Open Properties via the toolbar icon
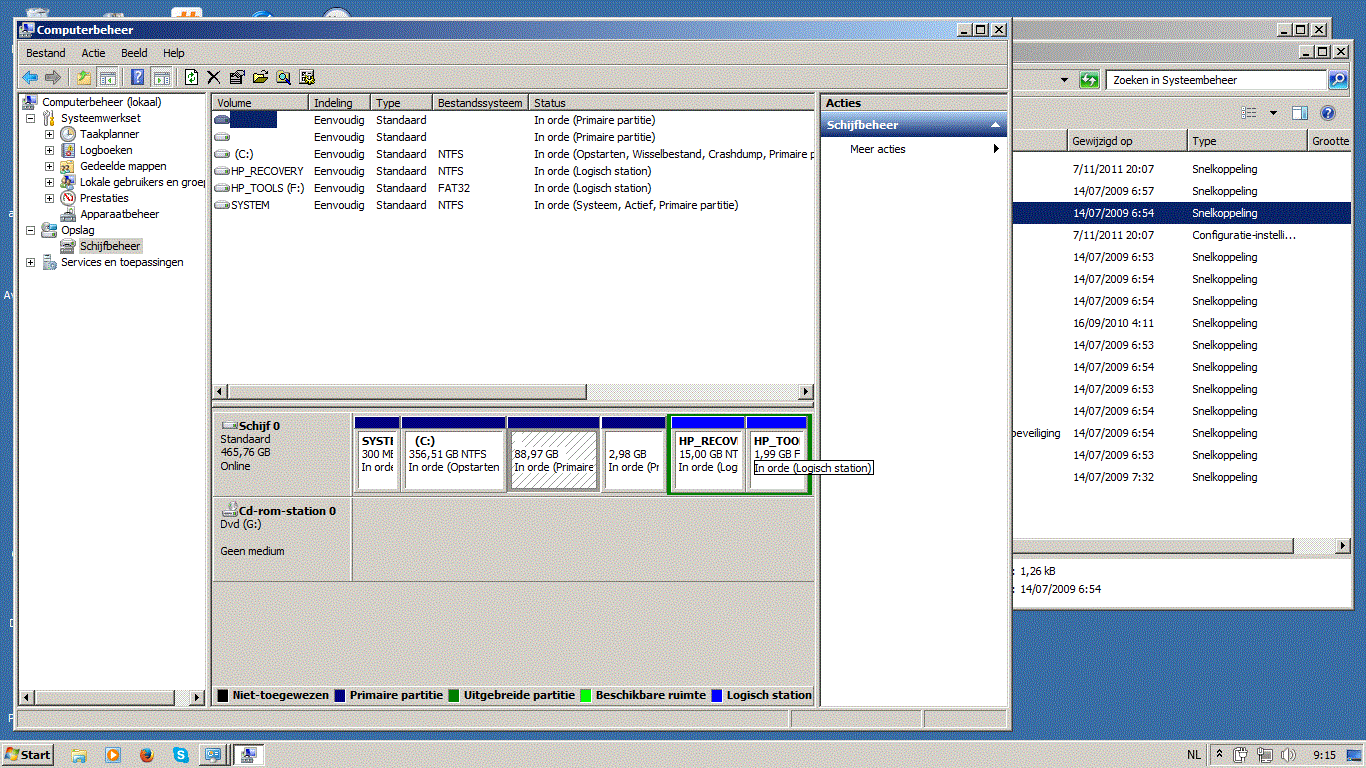Viewport: 1366px width, 768px height. pos(237,77)
